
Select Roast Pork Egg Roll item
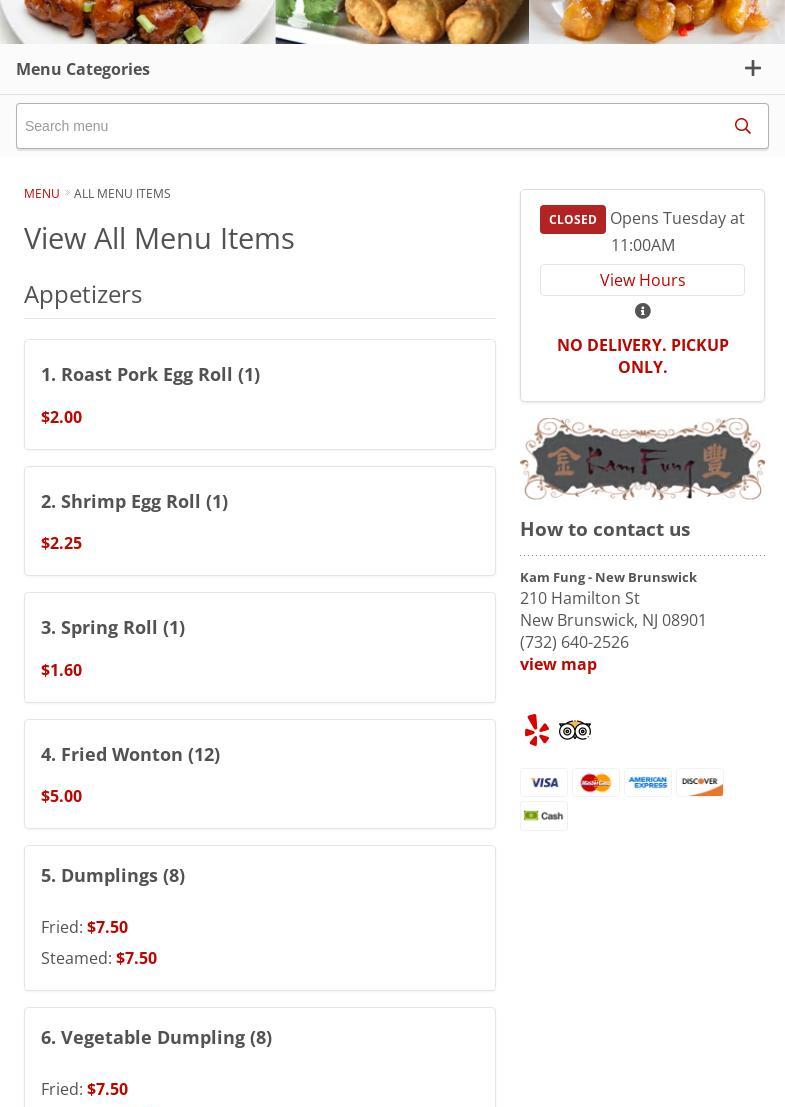(260, 395)
